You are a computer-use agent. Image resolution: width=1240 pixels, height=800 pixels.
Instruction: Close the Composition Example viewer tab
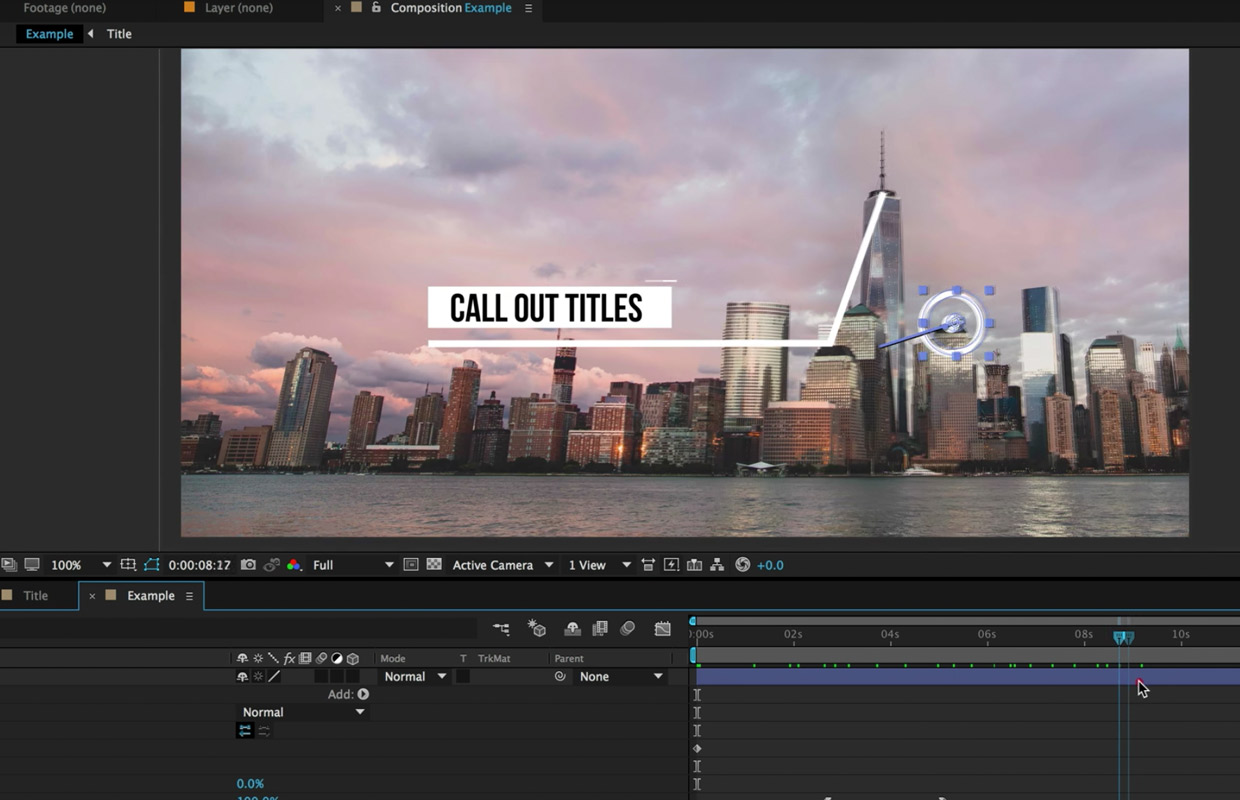[337, 8]
